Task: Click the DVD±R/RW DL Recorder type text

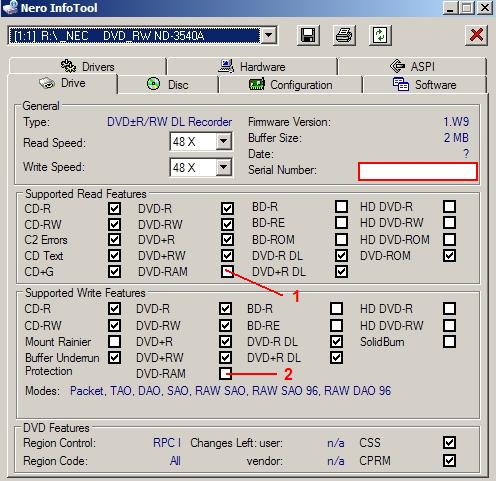Action: point(169,122)
